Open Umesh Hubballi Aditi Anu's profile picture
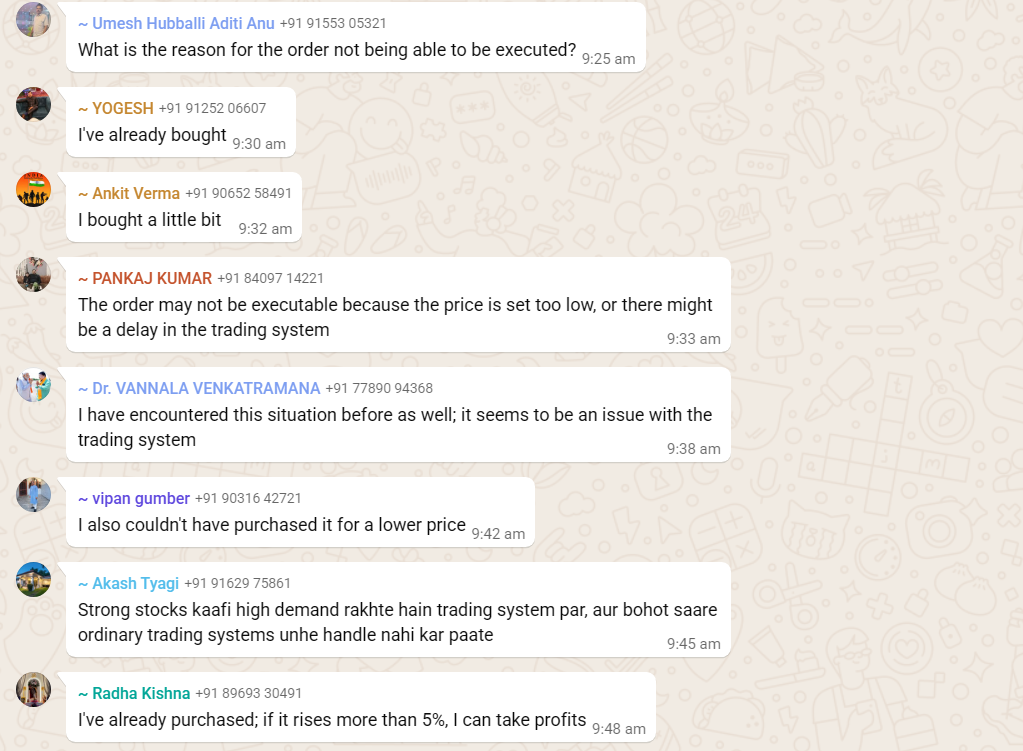 [33, 19]
